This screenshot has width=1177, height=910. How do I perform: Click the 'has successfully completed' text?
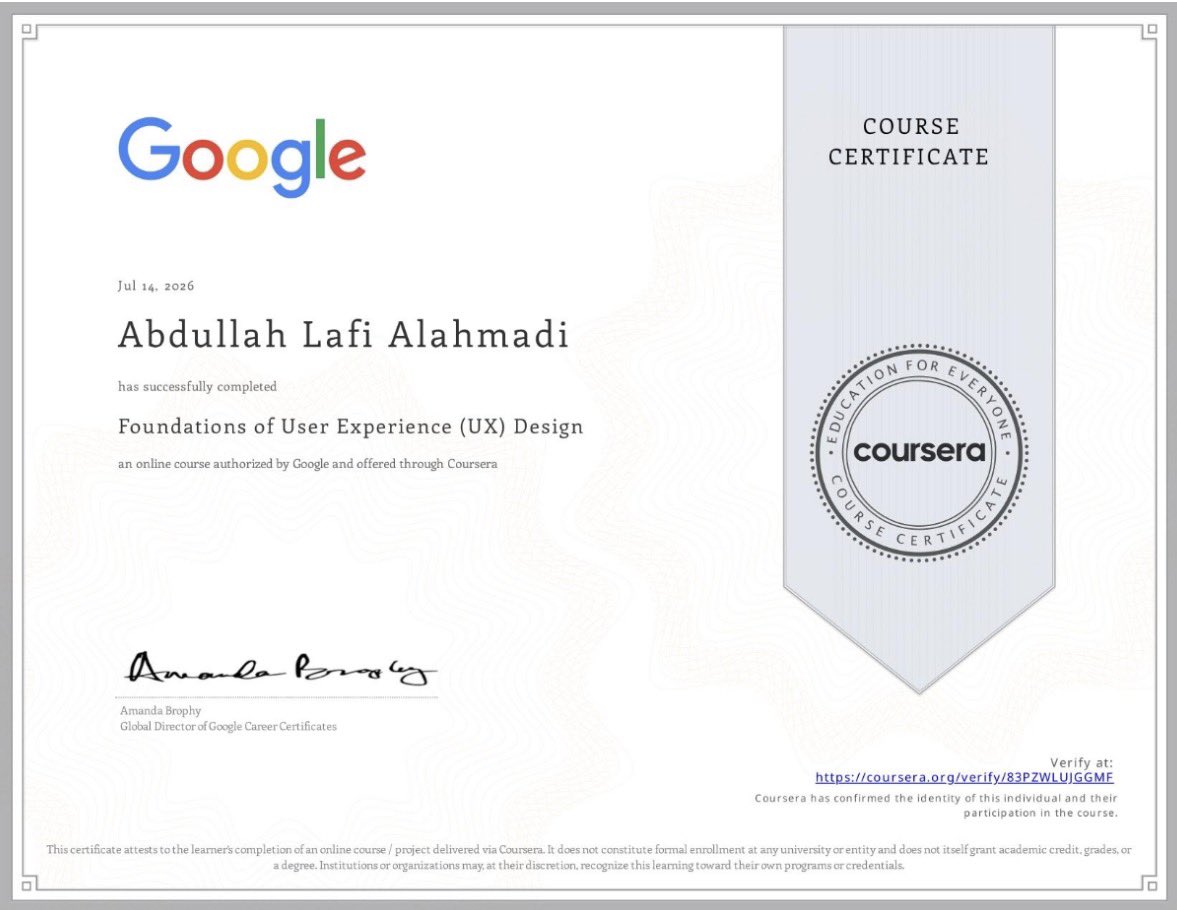point(197,387)
